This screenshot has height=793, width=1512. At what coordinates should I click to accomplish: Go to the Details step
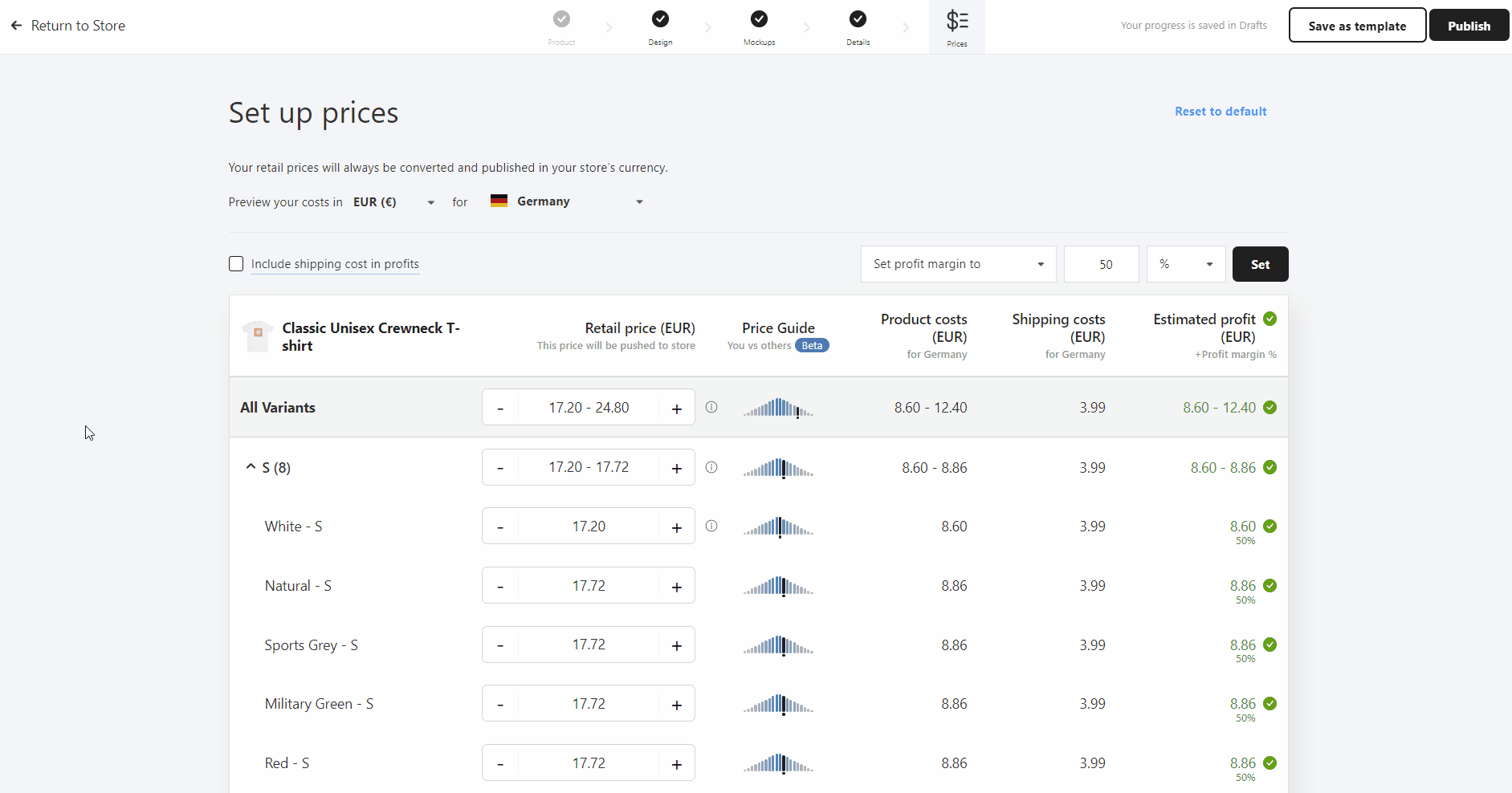858,27
